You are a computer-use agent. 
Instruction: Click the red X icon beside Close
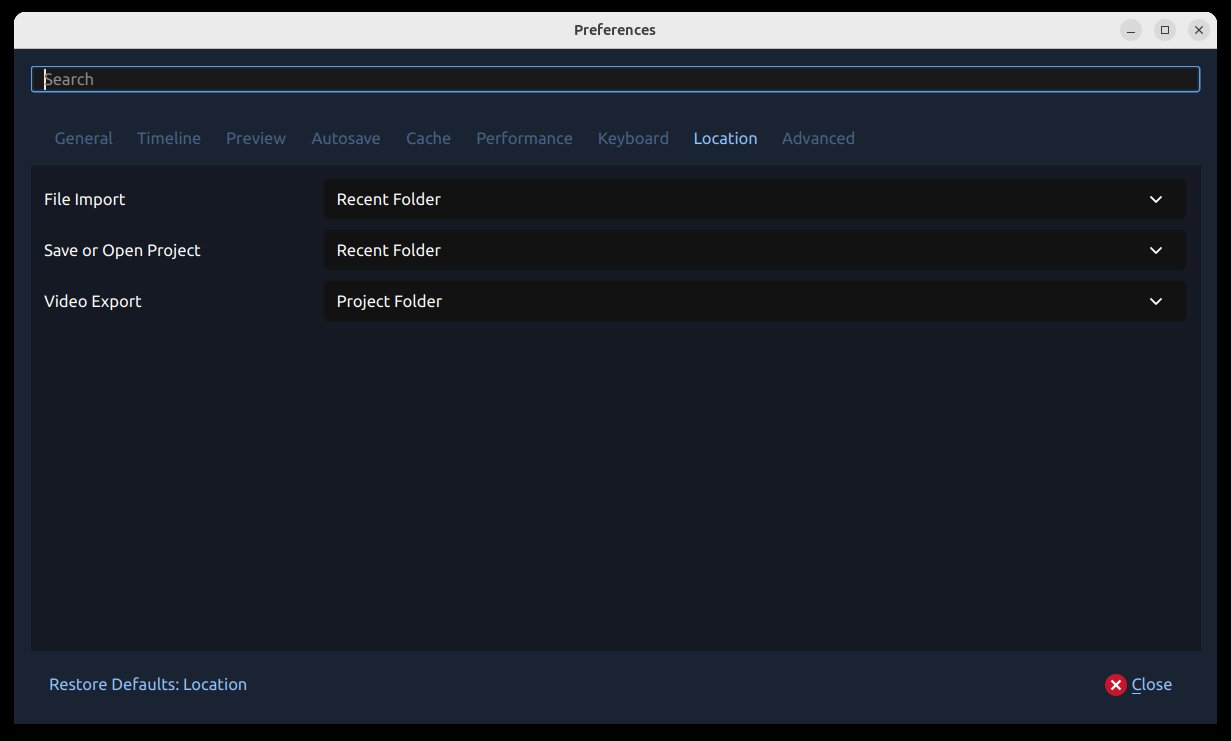click(1115, 684)
